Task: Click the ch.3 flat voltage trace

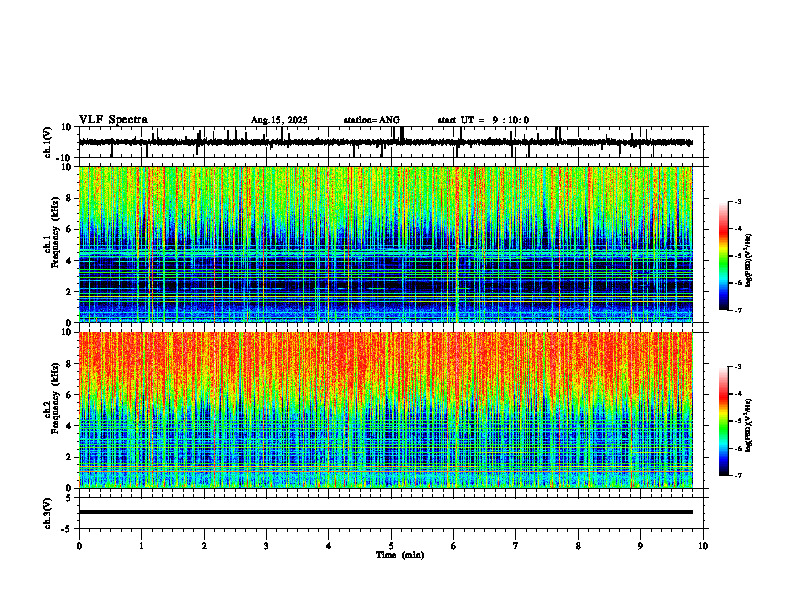Action: coord(386,512)
